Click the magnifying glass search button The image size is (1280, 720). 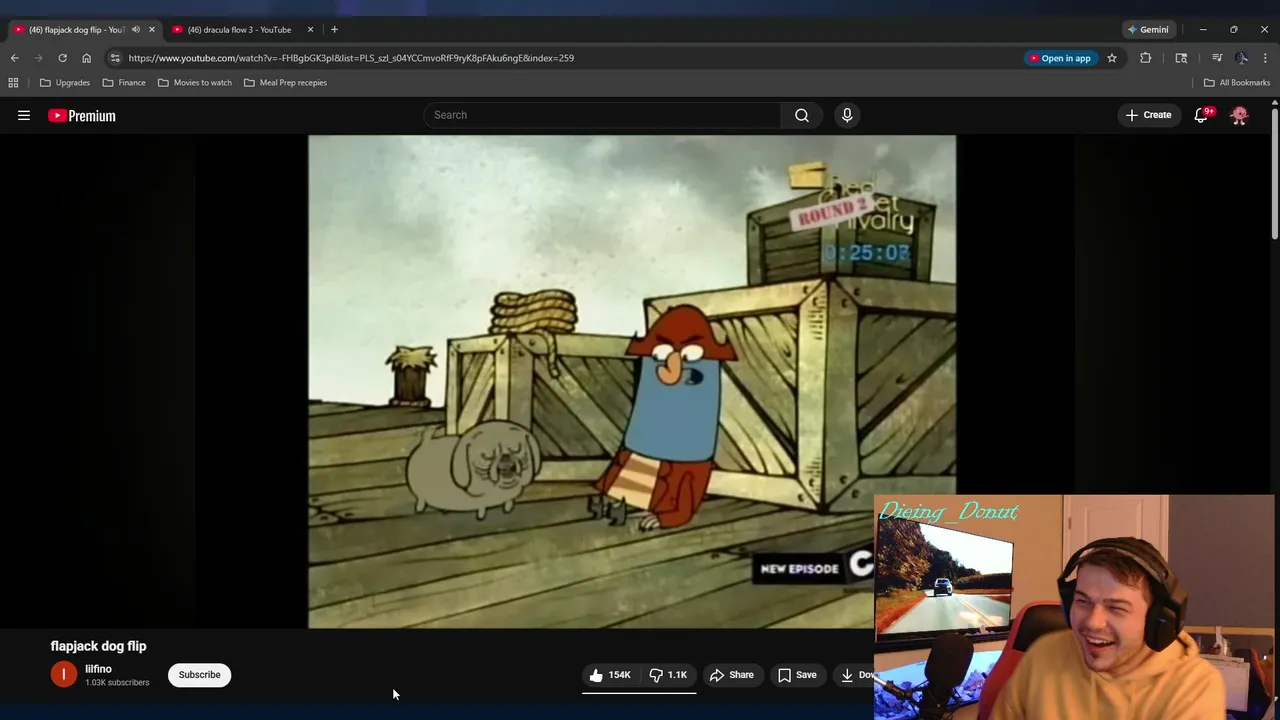tap(802, 115)
